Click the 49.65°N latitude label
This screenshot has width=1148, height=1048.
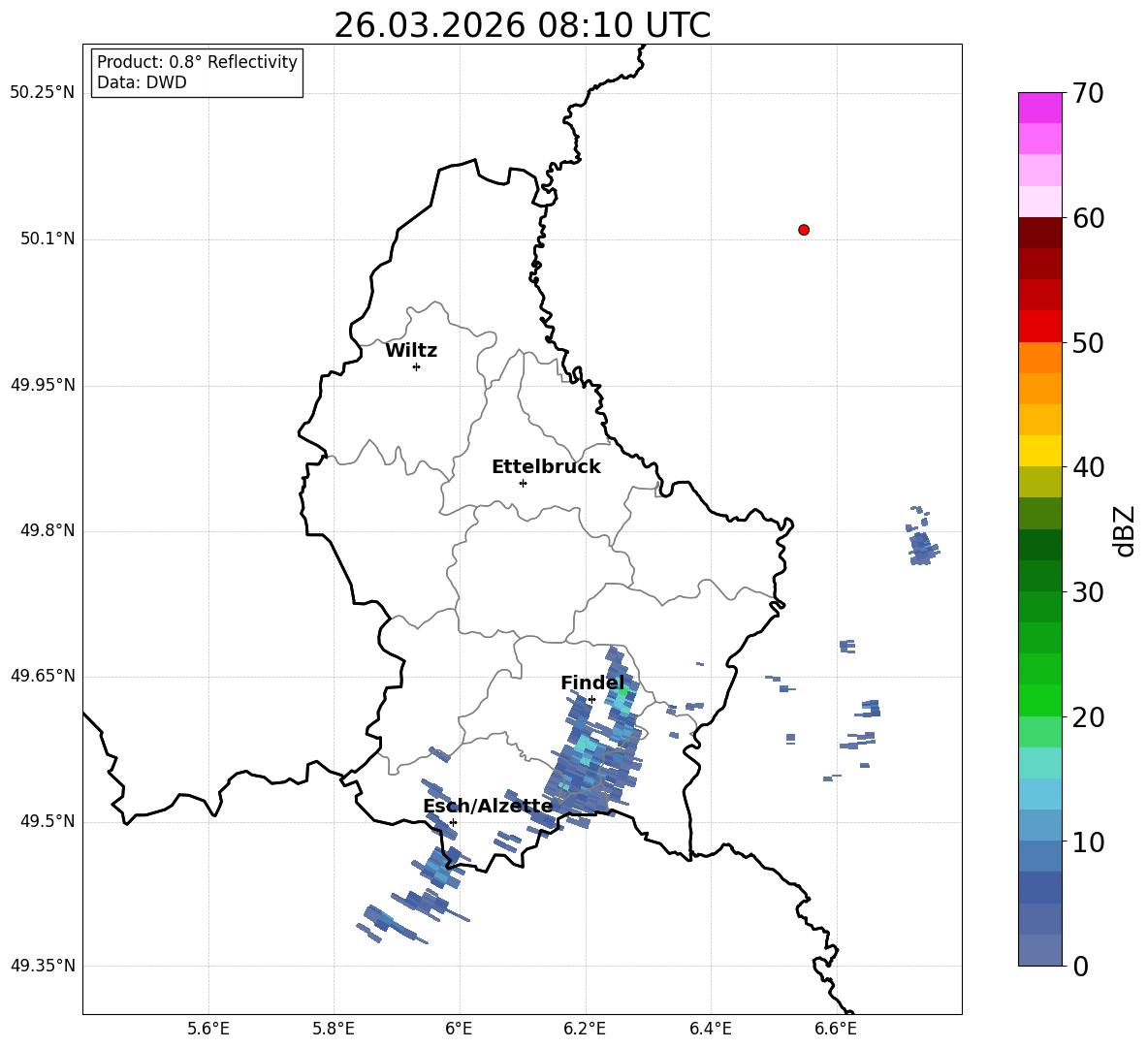click(x=43, y=676)
